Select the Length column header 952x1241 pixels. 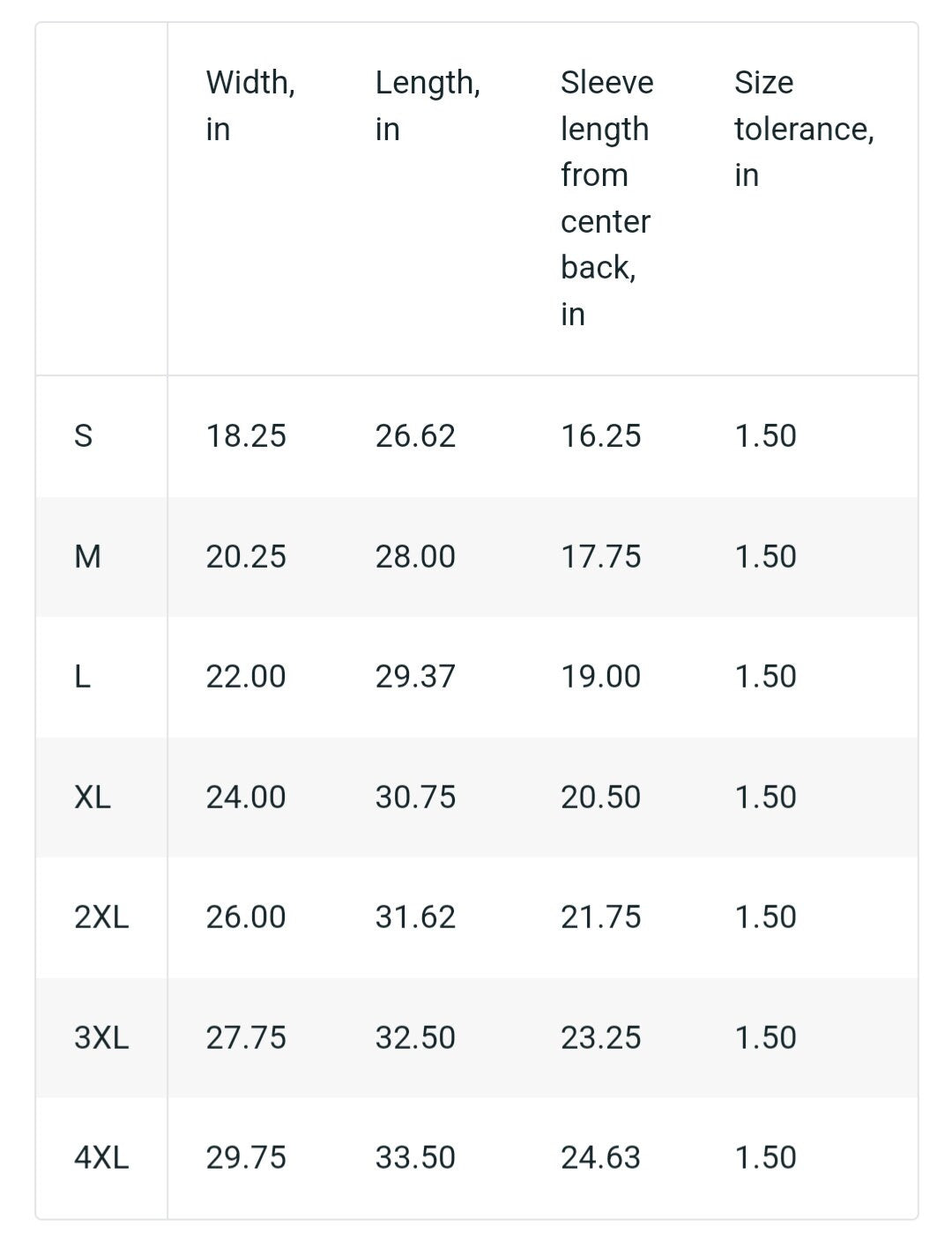click(428, 105)
